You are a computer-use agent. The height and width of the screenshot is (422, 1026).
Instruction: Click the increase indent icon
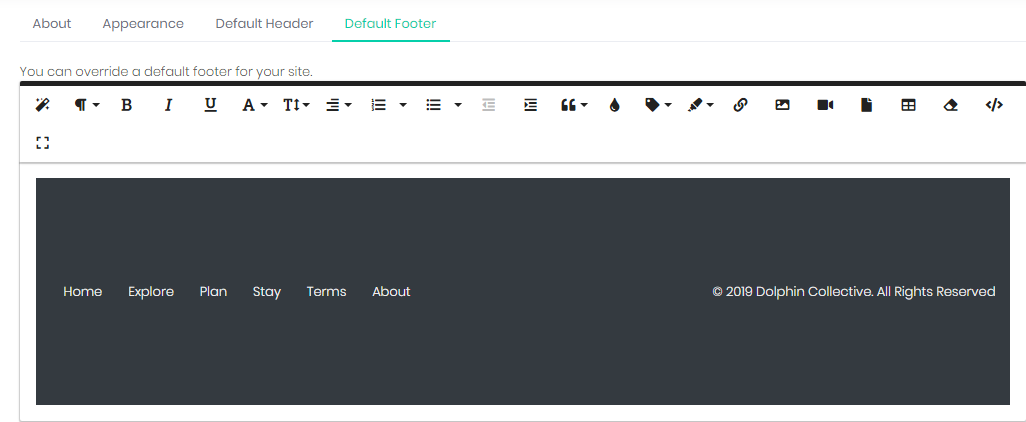coord(531,105)
